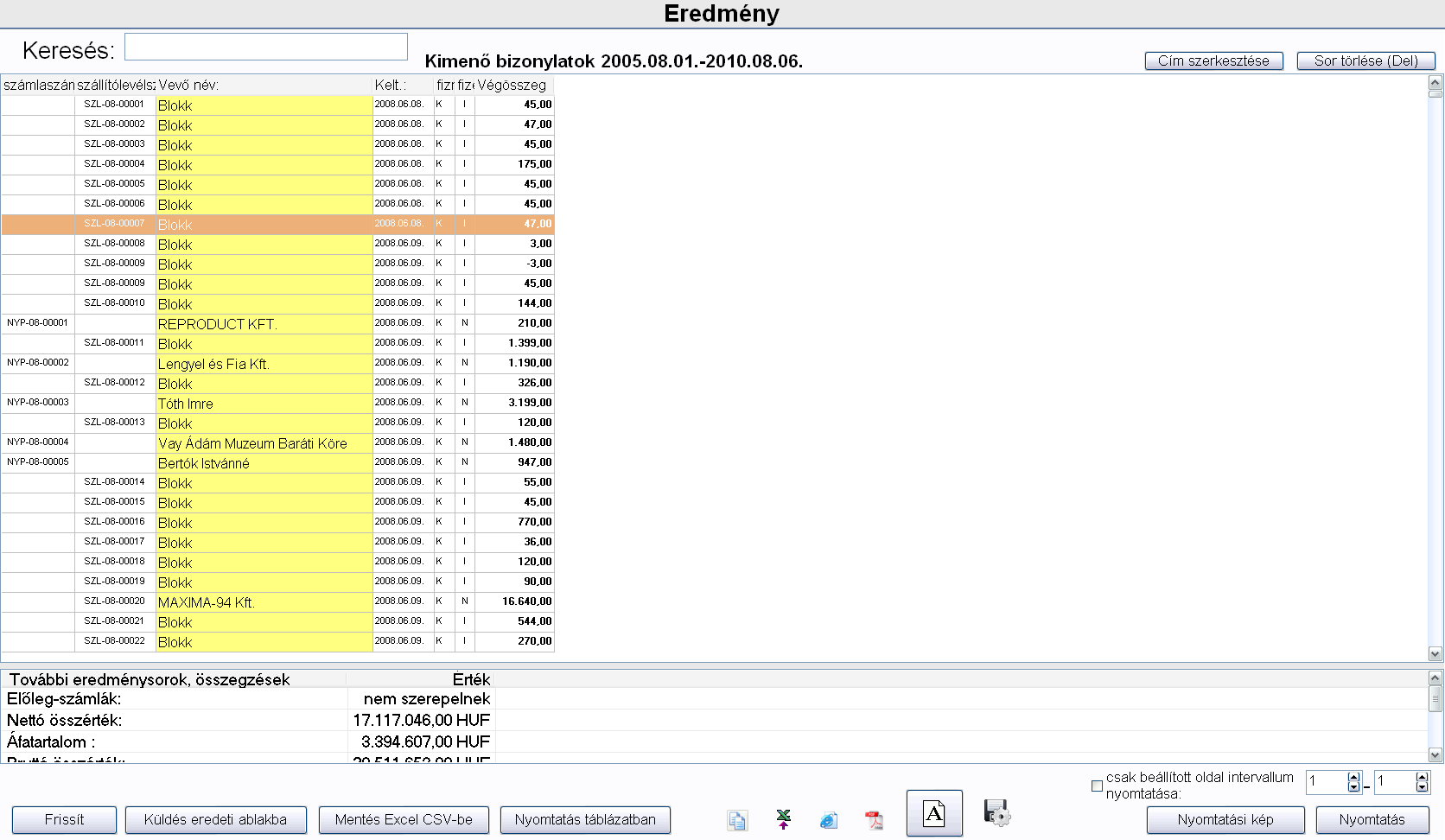Increase the first page interval spinner

tap(1354, 777)
